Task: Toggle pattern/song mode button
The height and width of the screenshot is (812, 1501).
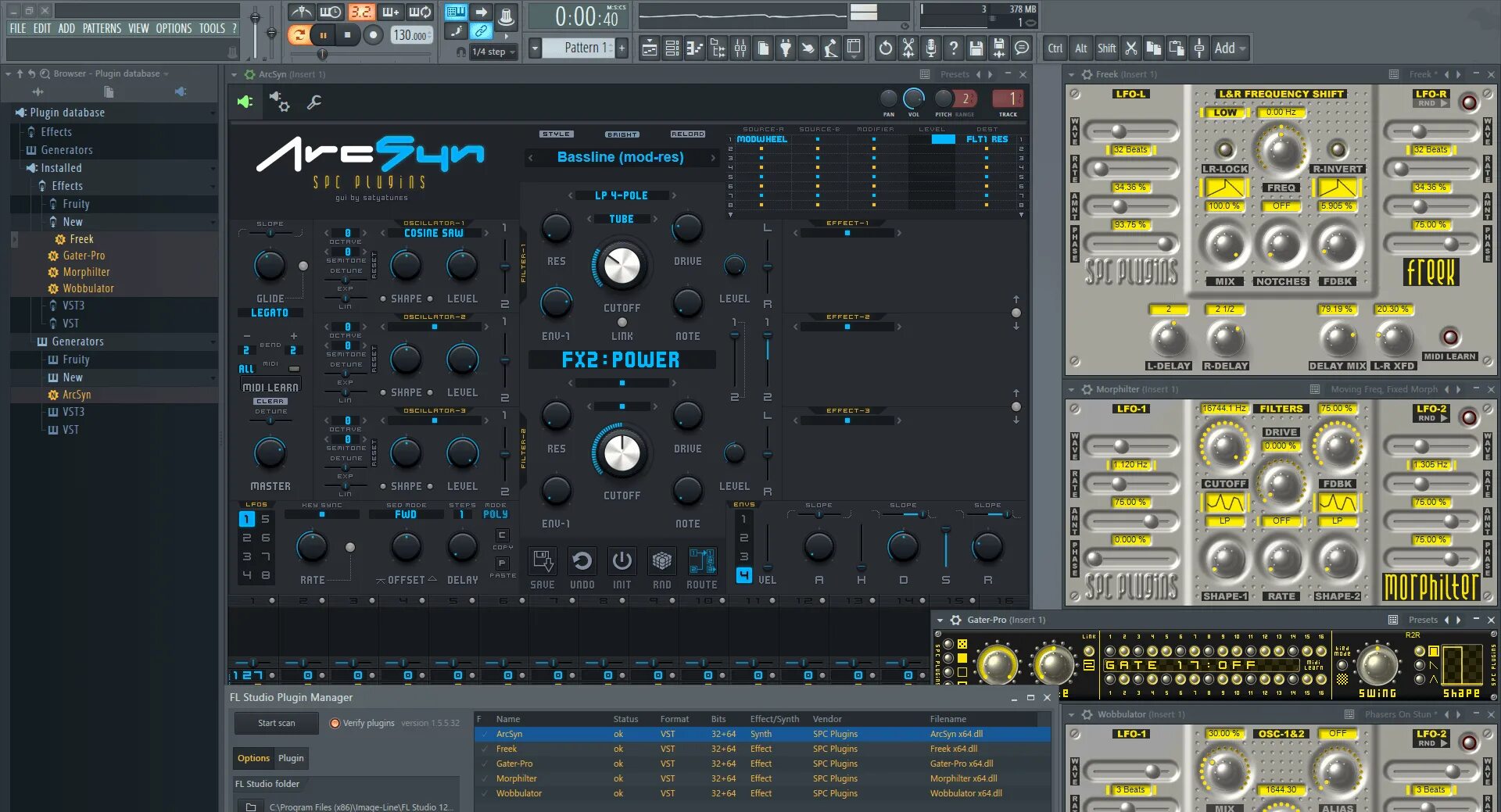Action: coord(298,34)
